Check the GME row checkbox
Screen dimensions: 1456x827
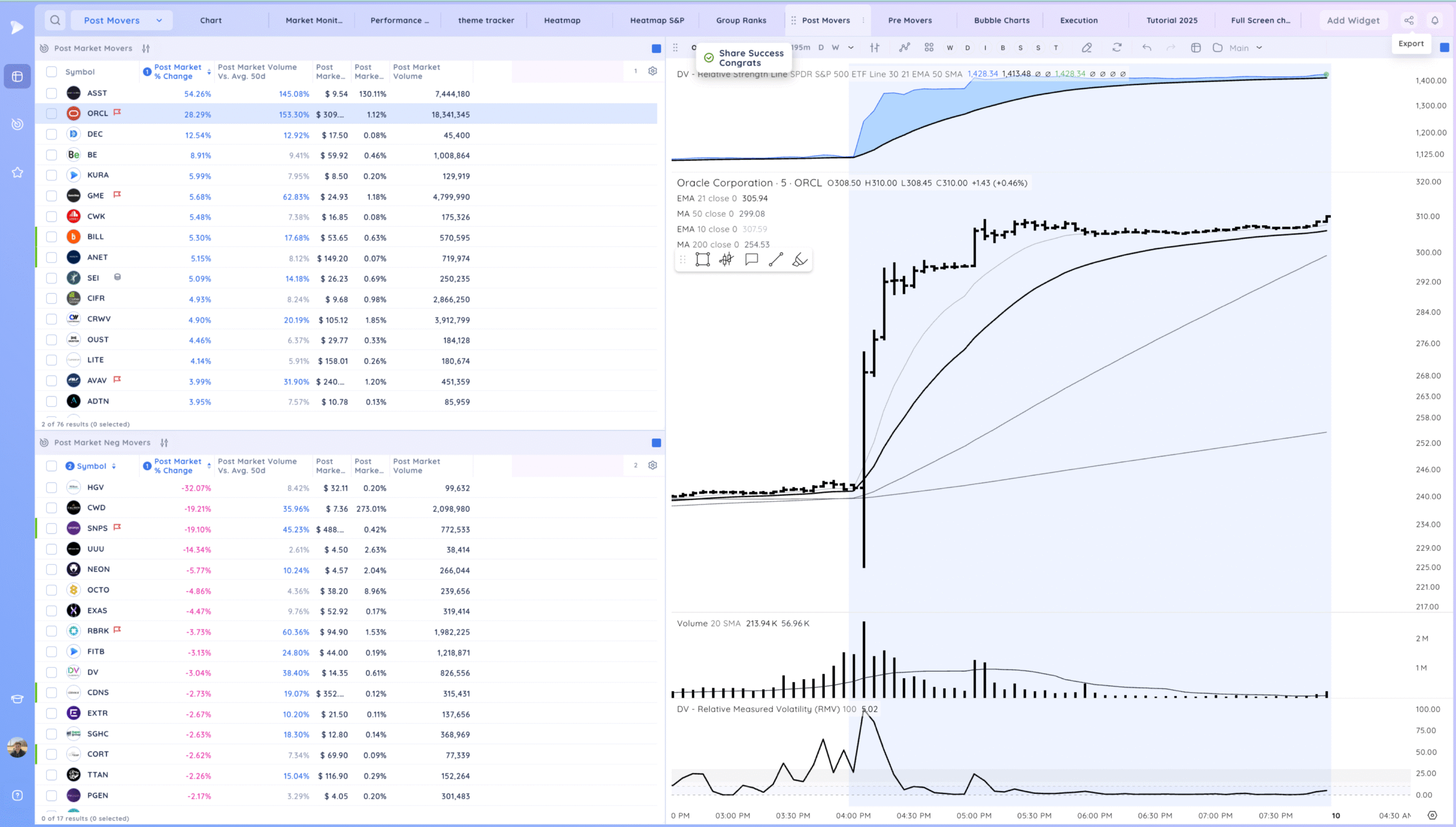tap(51, 196)
